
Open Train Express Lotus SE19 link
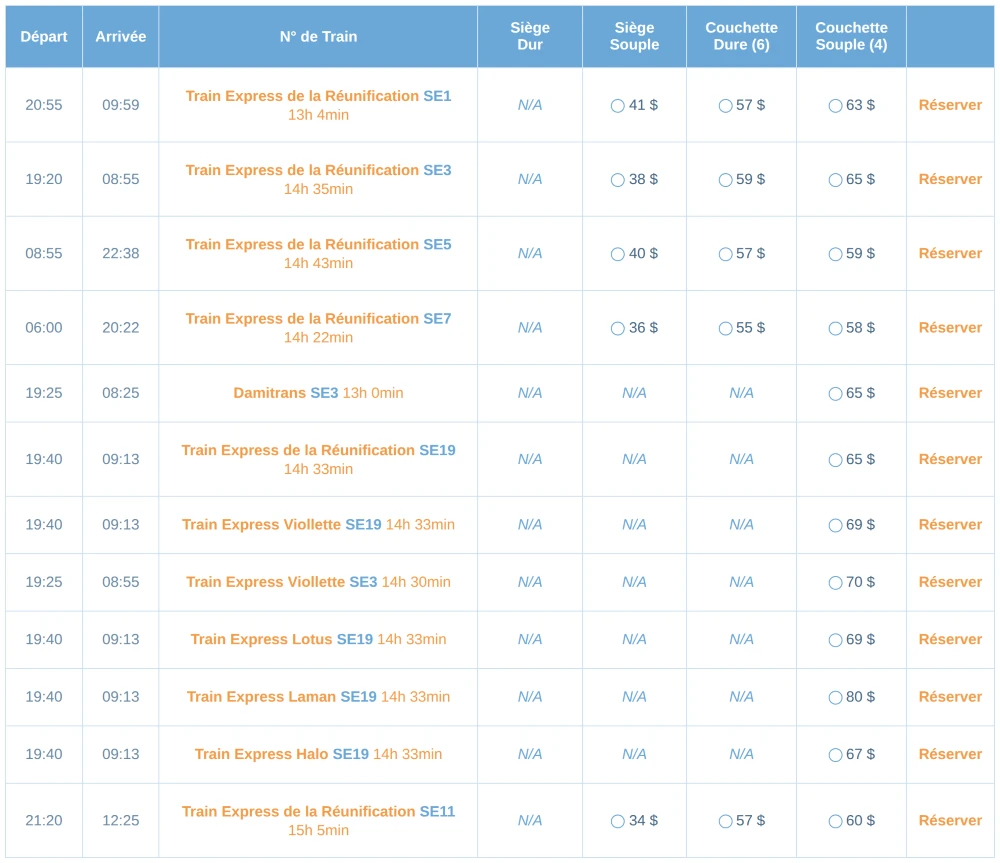318,639
